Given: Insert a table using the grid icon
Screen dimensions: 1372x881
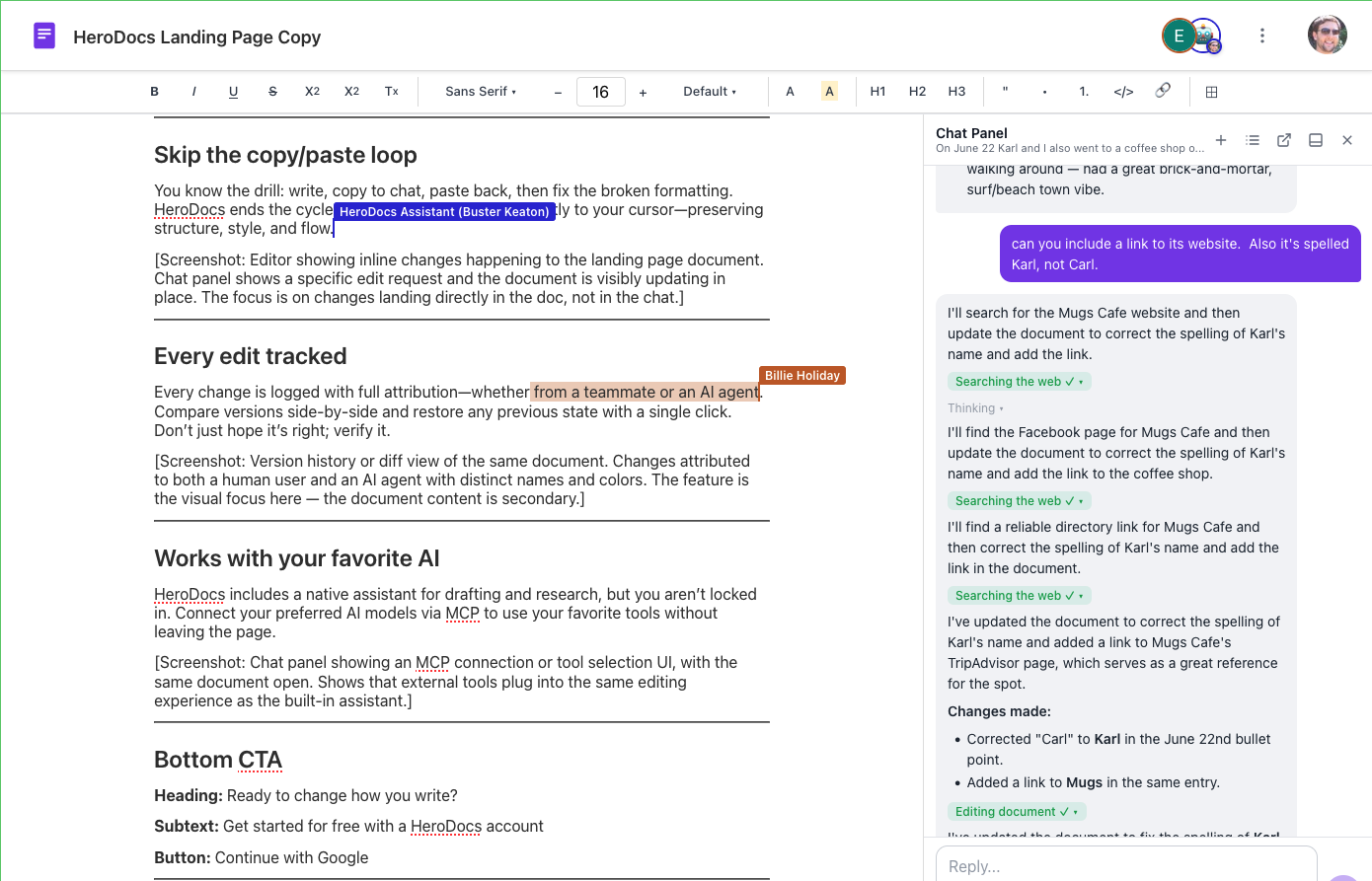Looking at the screenshot, I should pyautogui.click(x=1211, y=91).
